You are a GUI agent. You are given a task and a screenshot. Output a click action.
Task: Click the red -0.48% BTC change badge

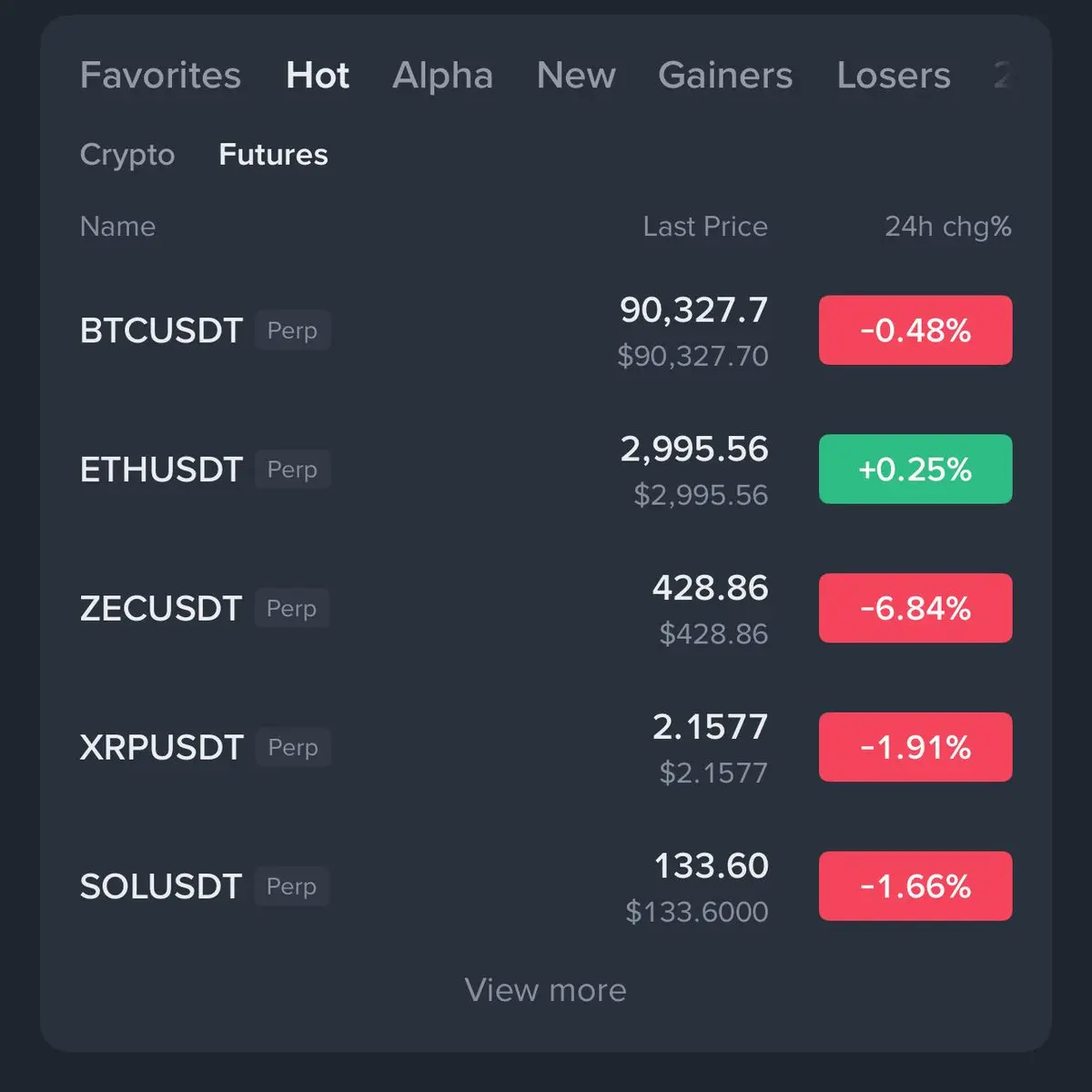(915, 330)
